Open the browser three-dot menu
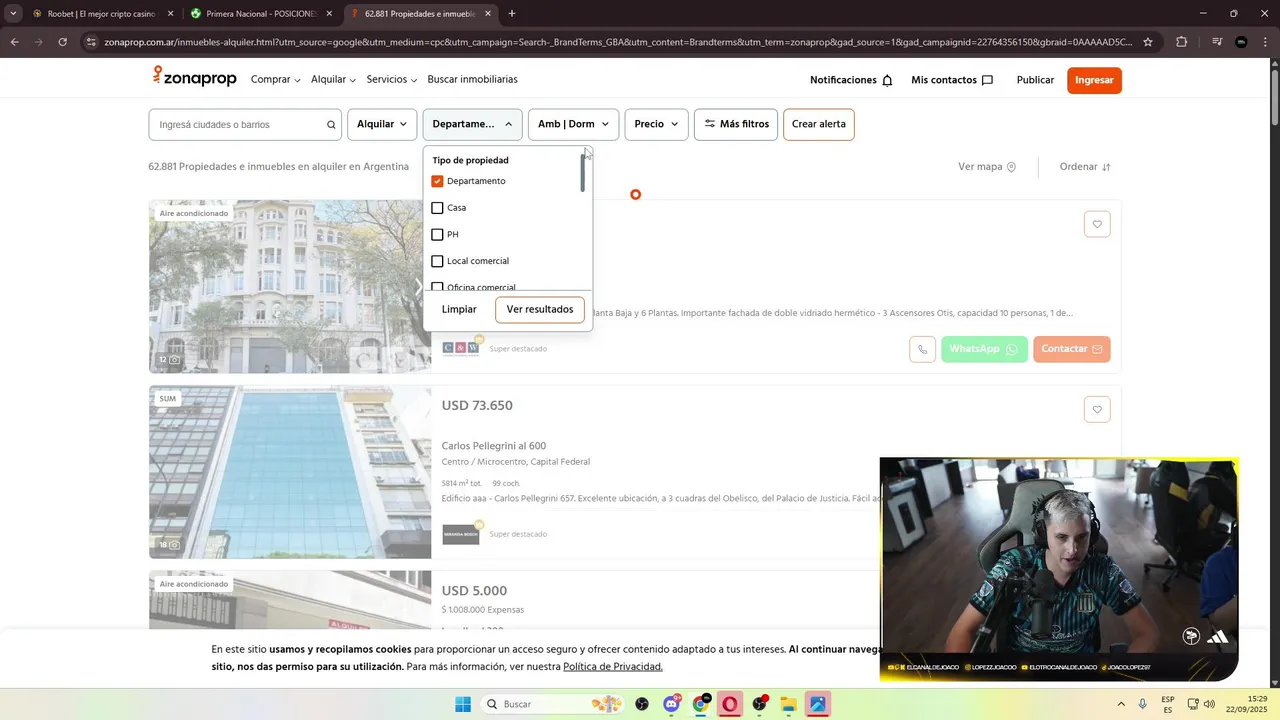 point(1264,42)
